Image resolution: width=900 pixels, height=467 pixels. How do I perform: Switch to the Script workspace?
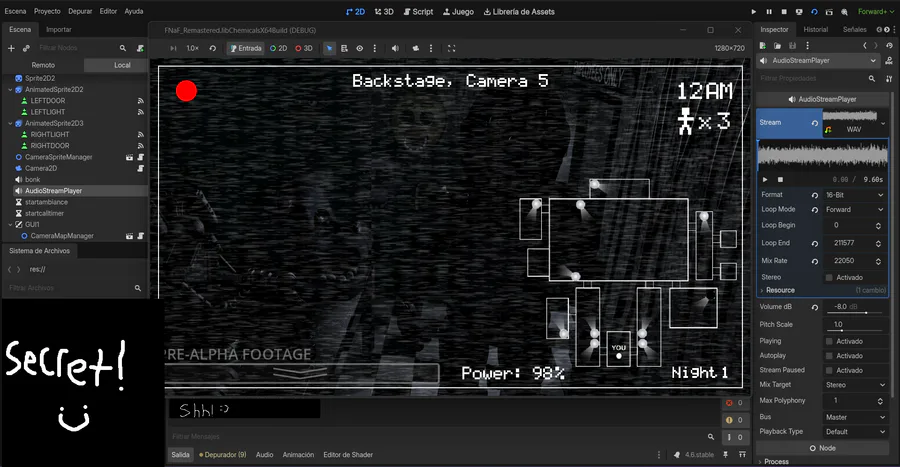[418, 11]
